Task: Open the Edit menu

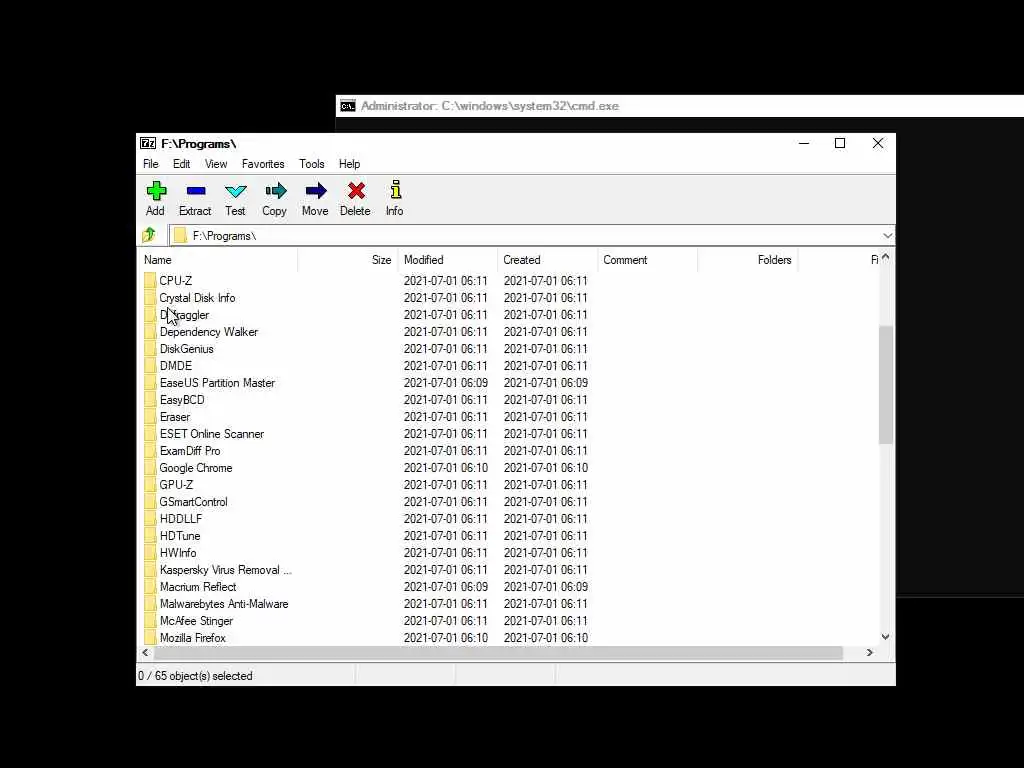Action: 182,164
